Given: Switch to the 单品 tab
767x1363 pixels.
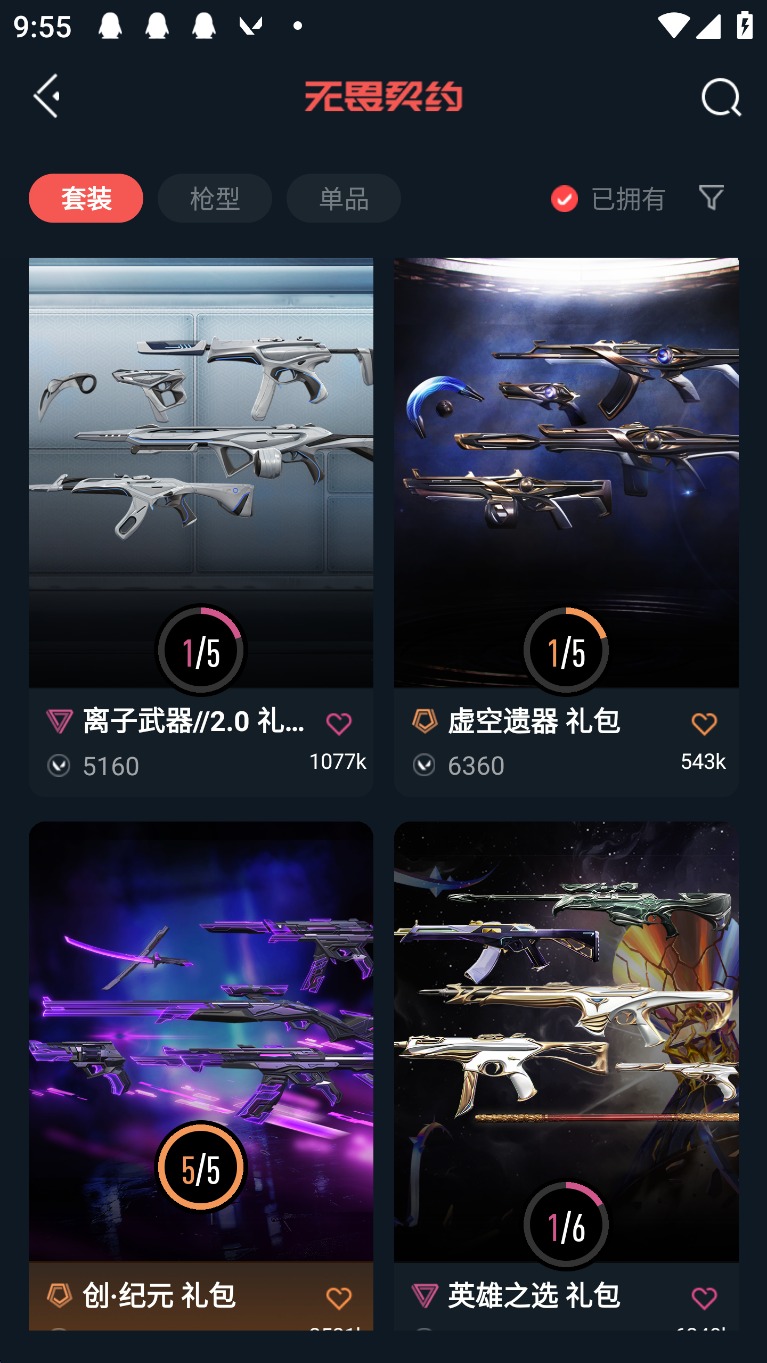Looking at the screenshot, I should 344,198.
